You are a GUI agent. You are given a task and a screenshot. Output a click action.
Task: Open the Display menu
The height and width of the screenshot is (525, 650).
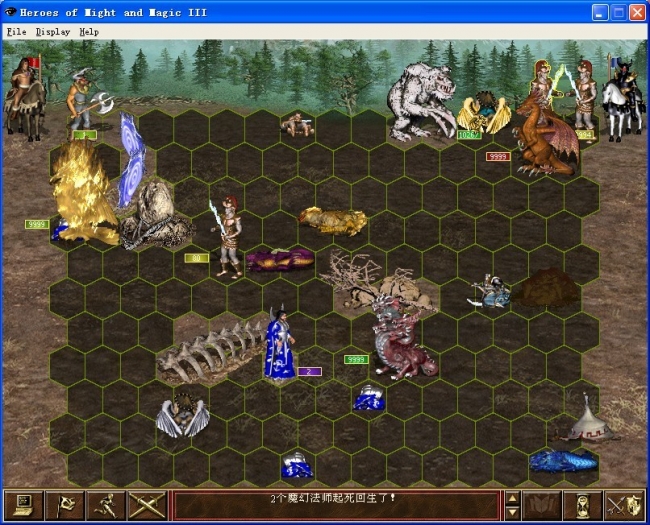click(53, 32)
